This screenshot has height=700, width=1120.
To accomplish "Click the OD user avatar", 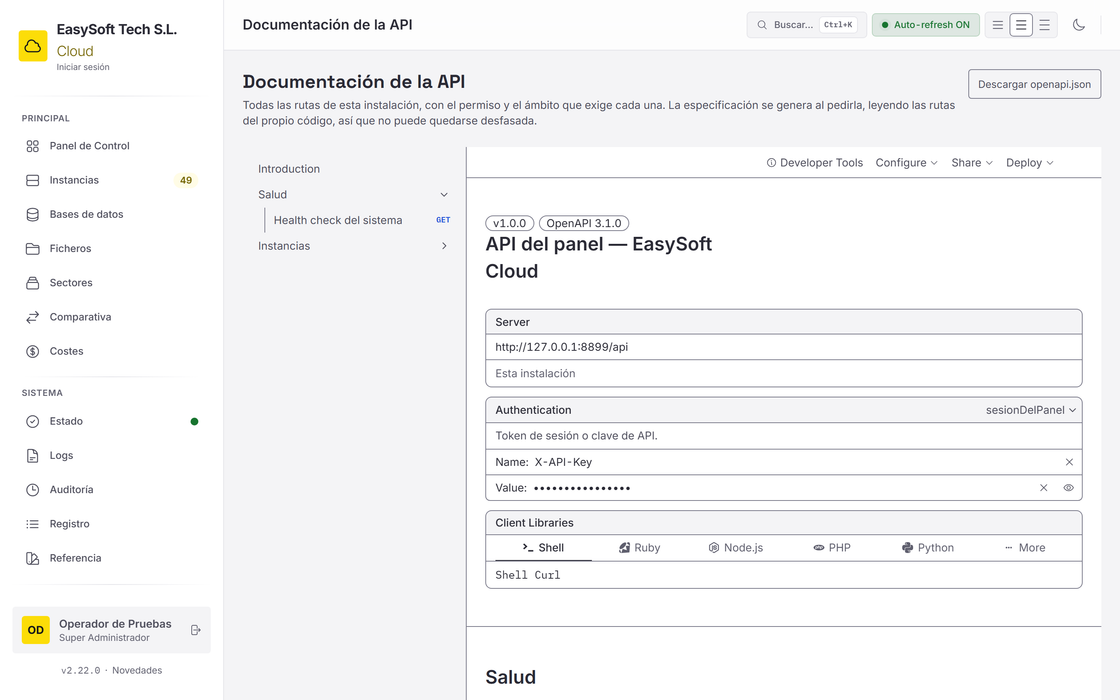I will pos(36,630).
